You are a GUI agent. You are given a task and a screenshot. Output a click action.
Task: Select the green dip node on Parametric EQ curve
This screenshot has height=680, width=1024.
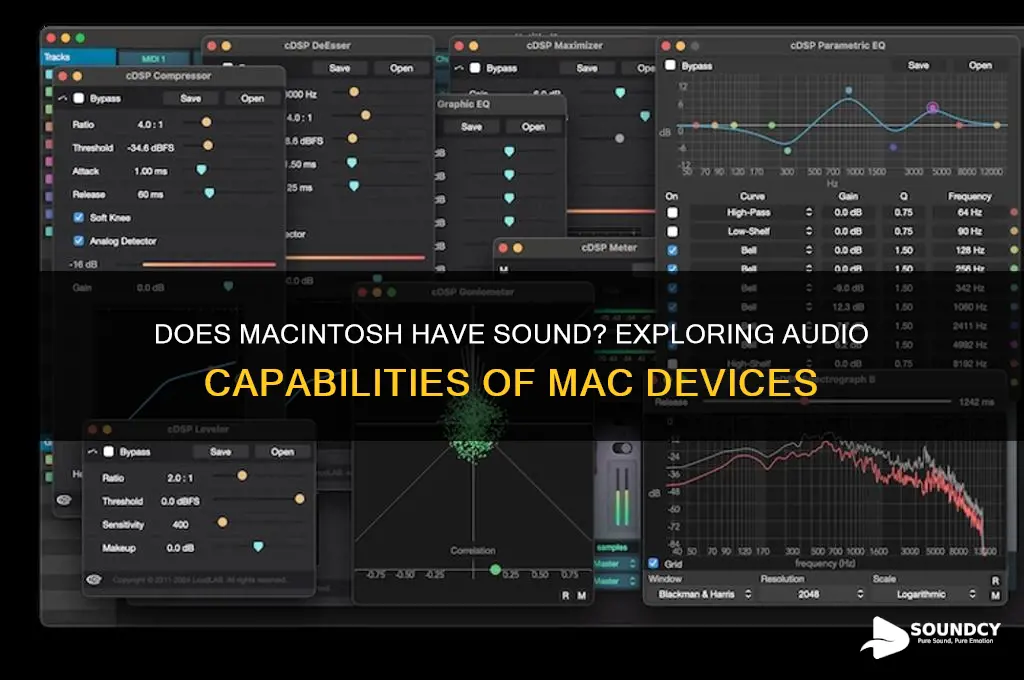[788, 151]
